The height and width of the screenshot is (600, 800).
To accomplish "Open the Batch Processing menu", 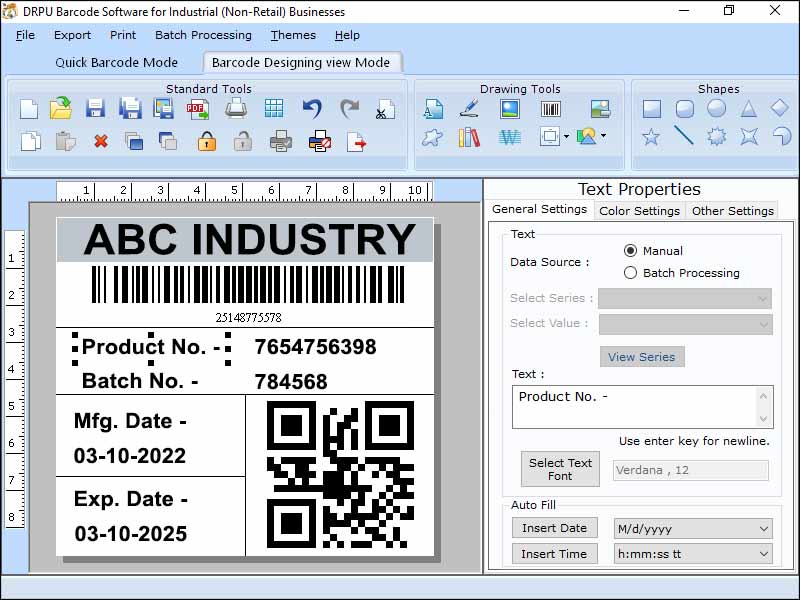I will (203, 35).
